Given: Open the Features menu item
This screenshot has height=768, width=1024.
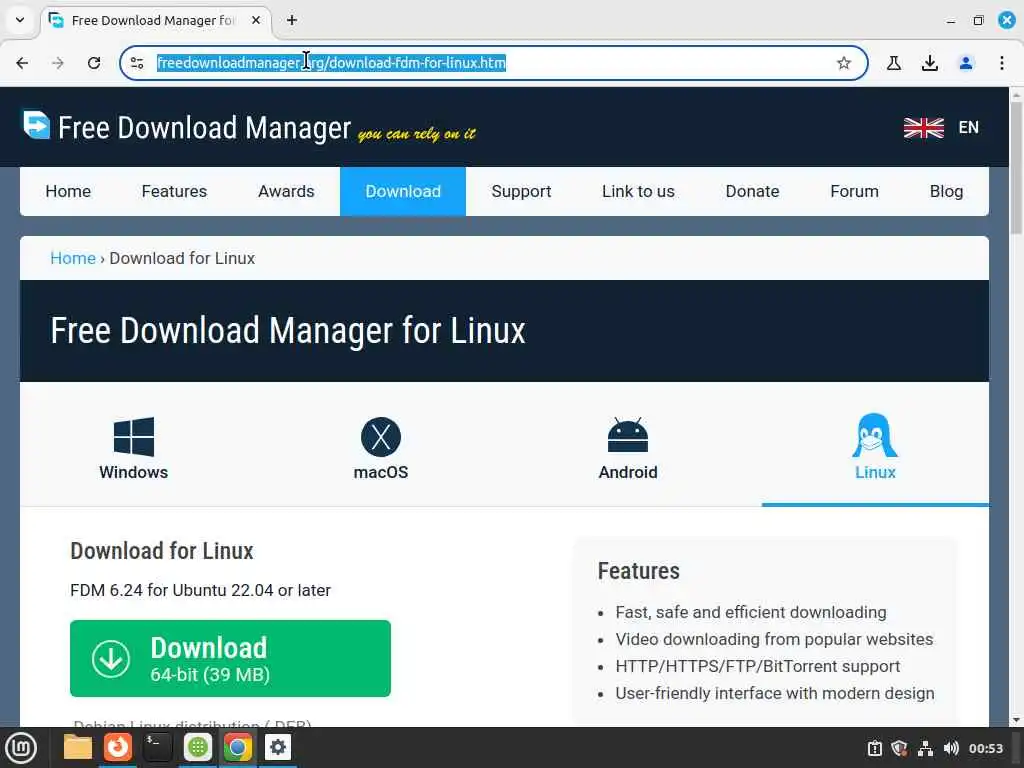Looking at the screenshot, I should tap(174, 191).
